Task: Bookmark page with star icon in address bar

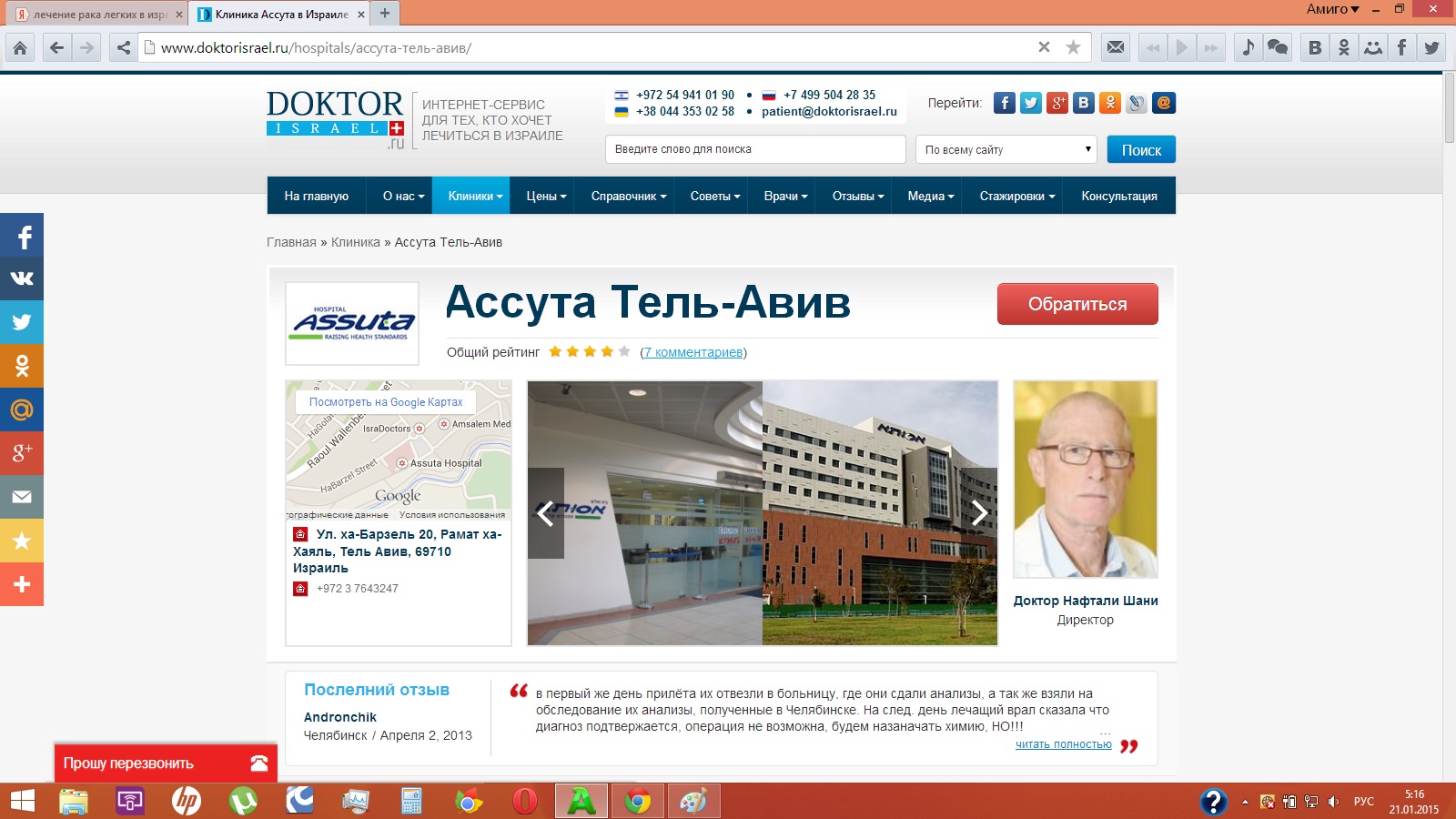Action: 1073,47
